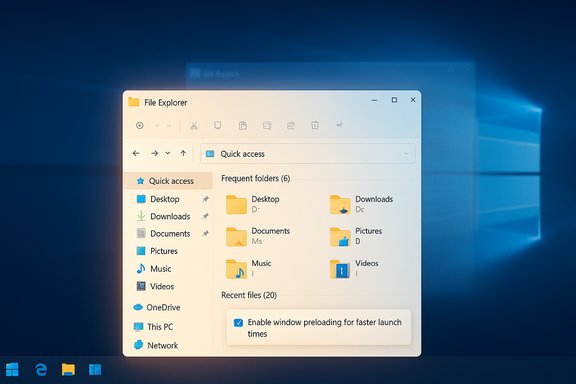
Task: Open recent locations dropdown chevron
Action: coord(168,153)
